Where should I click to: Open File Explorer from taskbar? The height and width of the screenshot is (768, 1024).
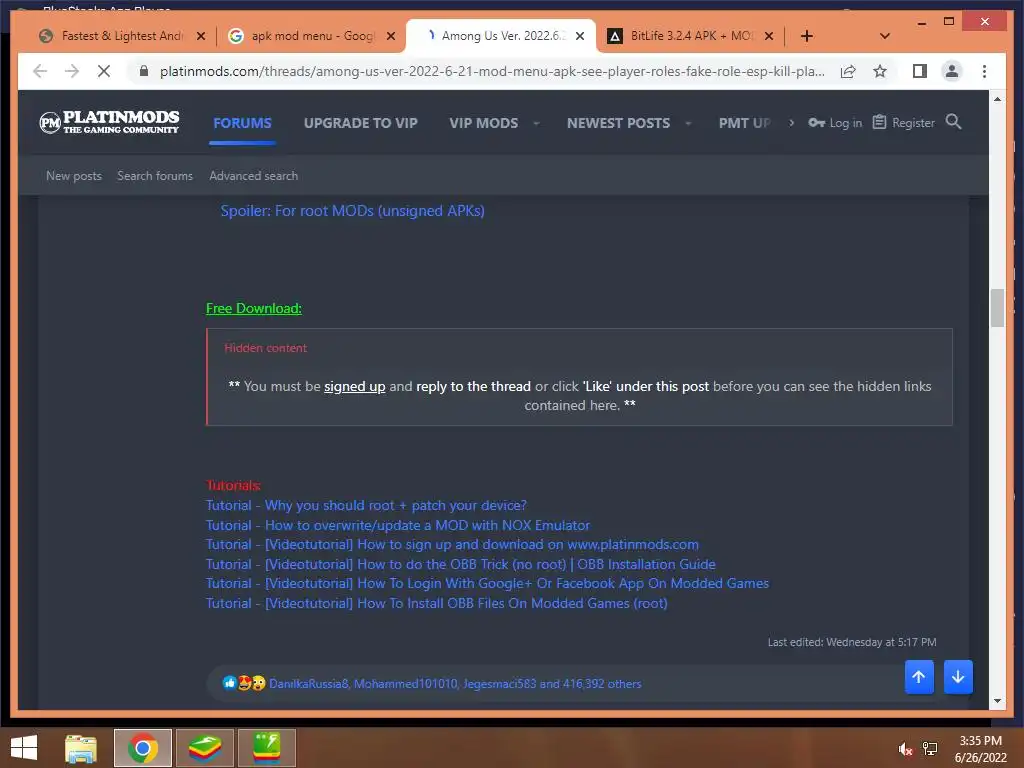[x=81, y=748]
